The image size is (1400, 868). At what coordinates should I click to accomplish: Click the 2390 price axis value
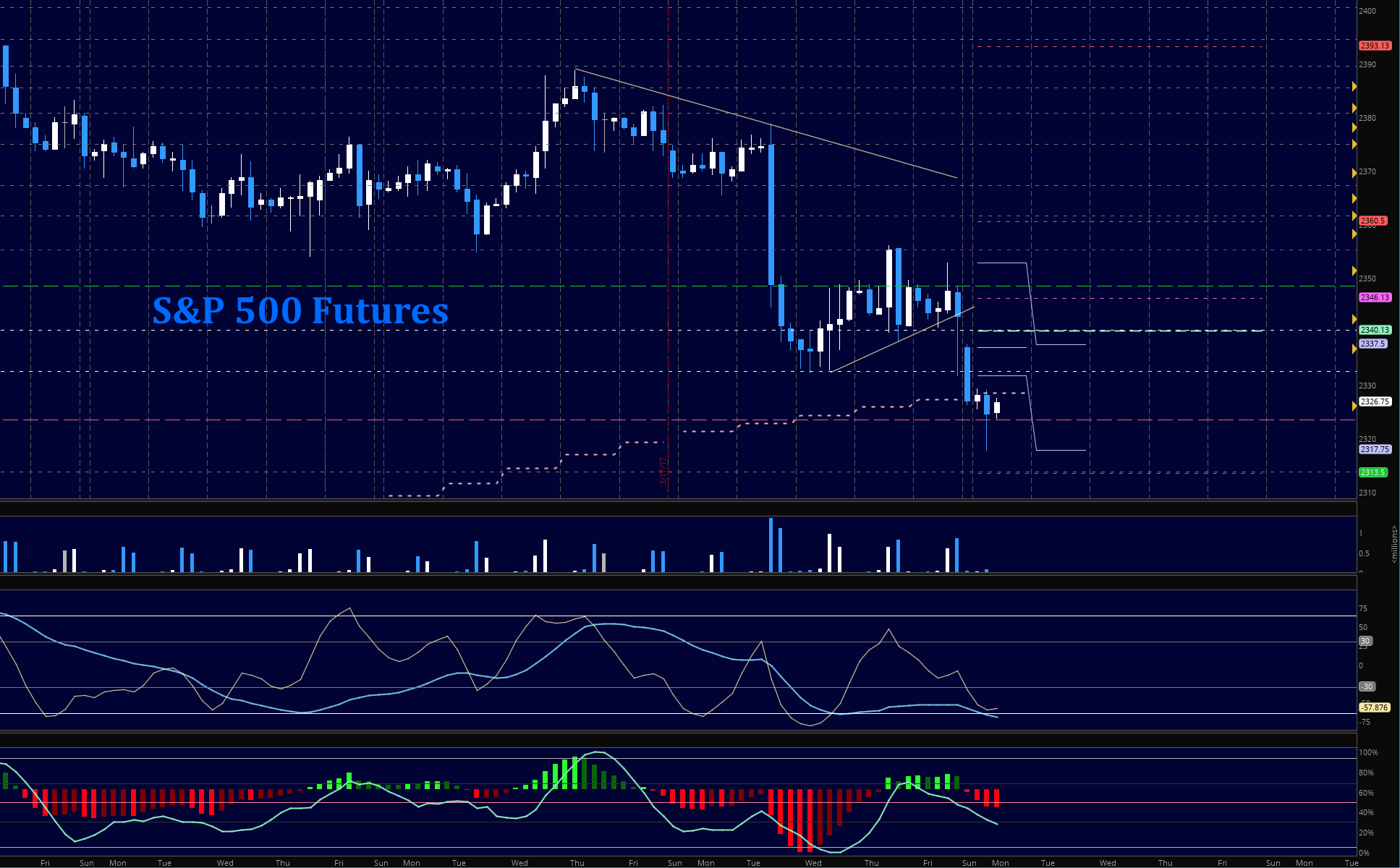(1367, 64)
